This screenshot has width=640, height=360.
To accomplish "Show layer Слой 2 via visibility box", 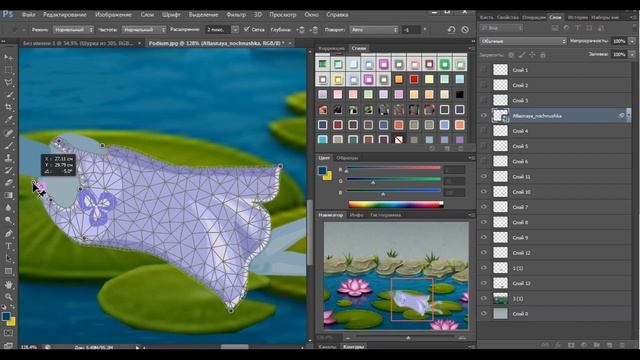I will [x=484, y=85].
